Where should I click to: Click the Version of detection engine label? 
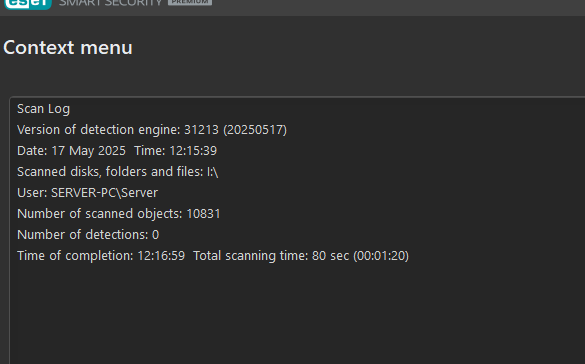99,130
